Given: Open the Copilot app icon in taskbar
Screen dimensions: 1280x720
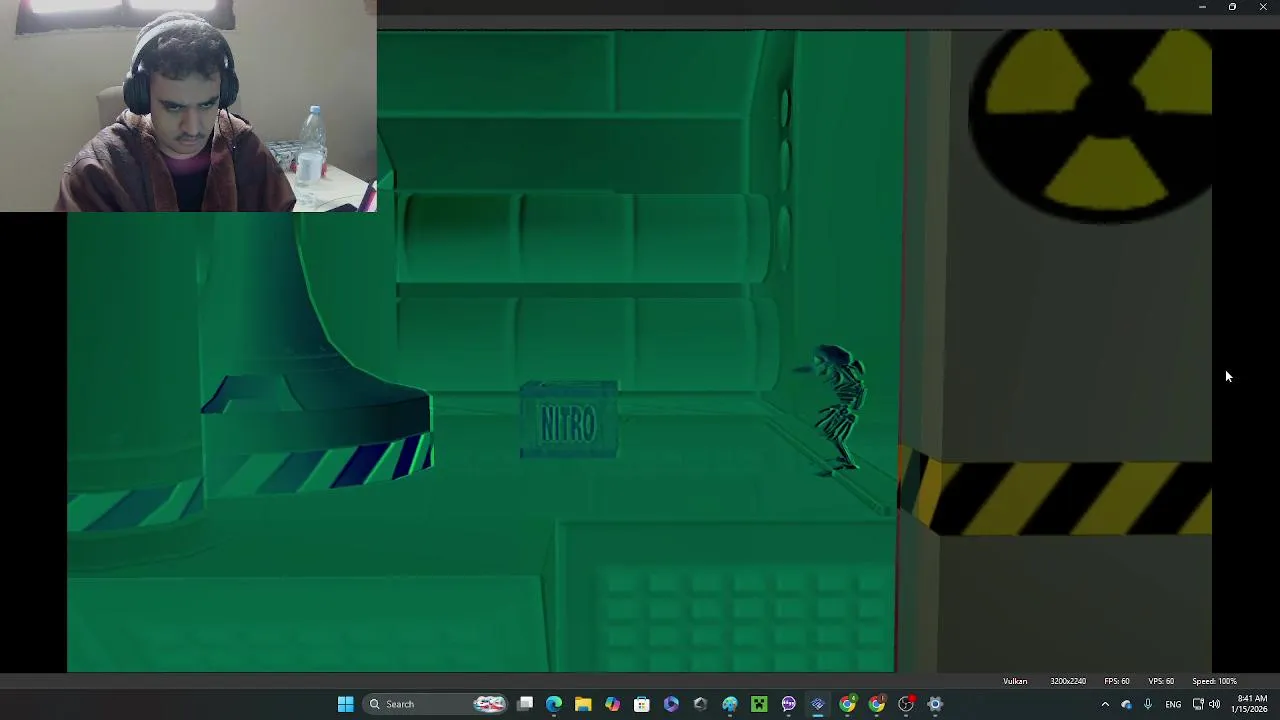Looking at the screenshot, I should [612, 704].
